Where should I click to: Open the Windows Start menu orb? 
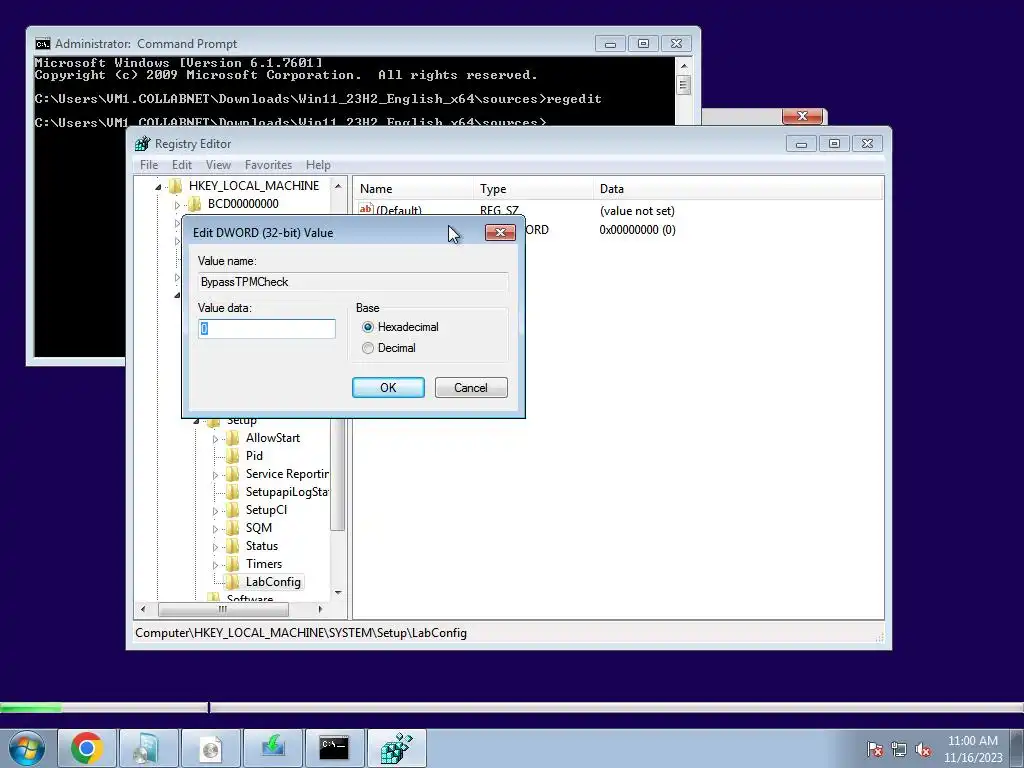pyautogui.click(x=27, y=748)
